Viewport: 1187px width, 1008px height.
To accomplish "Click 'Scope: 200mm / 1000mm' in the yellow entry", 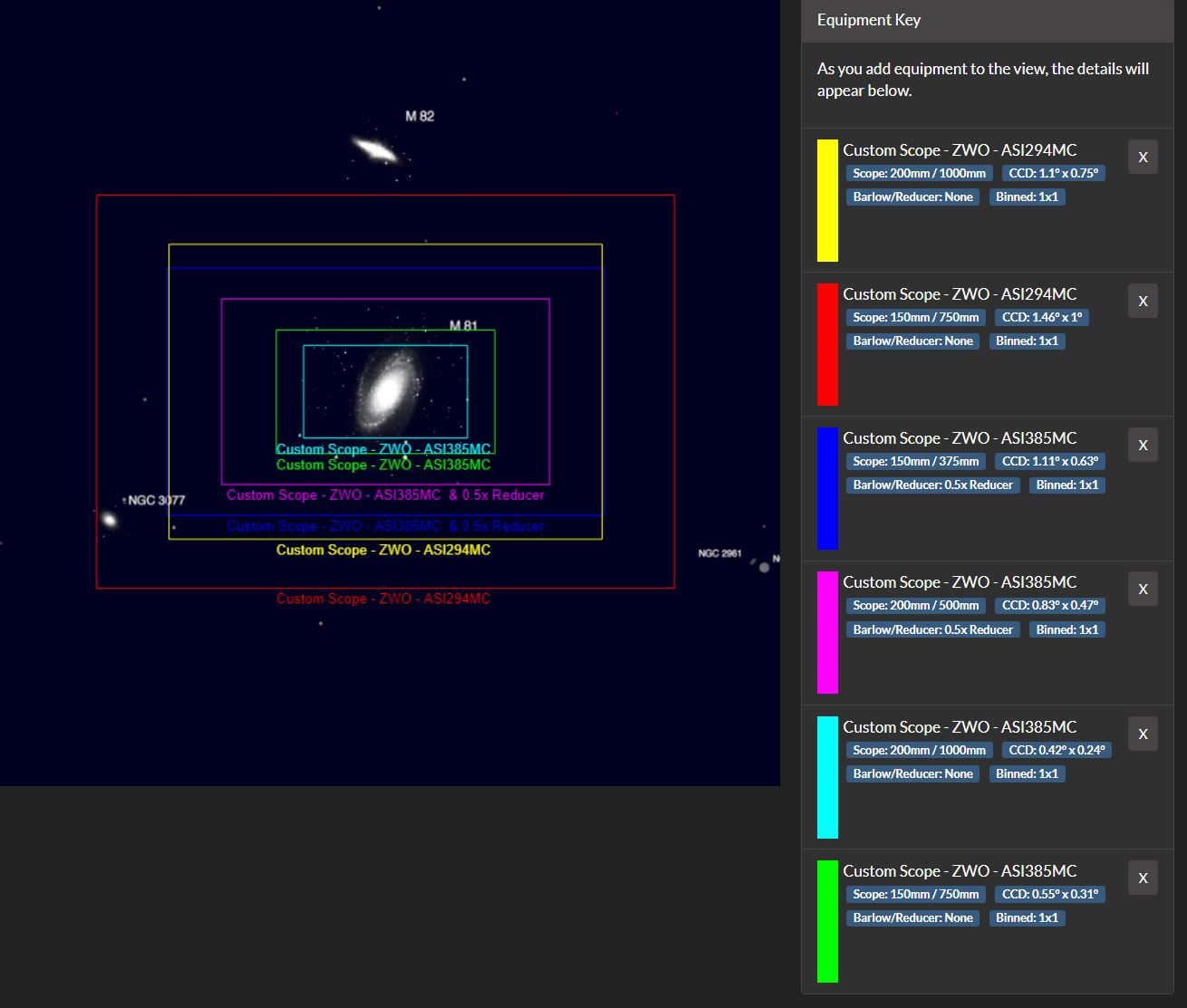I will (920, 173).
